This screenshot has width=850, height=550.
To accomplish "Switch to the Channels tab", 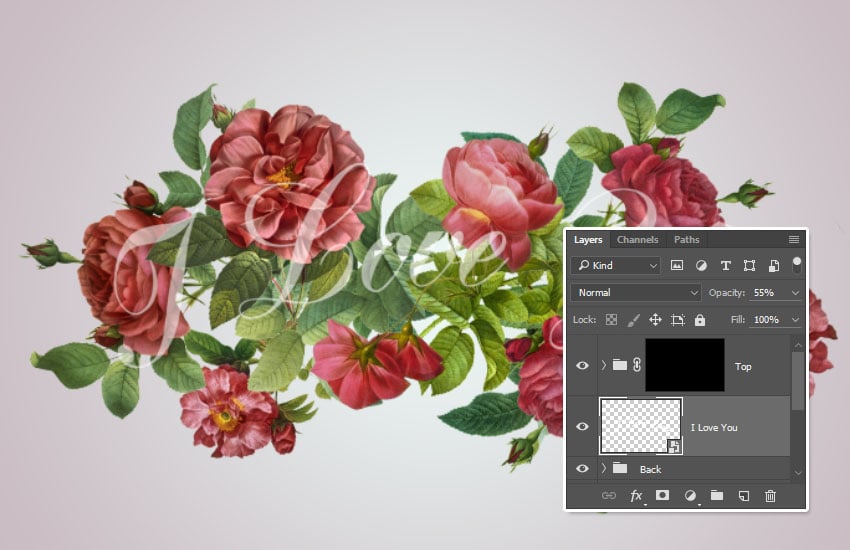I will (637, 240).
